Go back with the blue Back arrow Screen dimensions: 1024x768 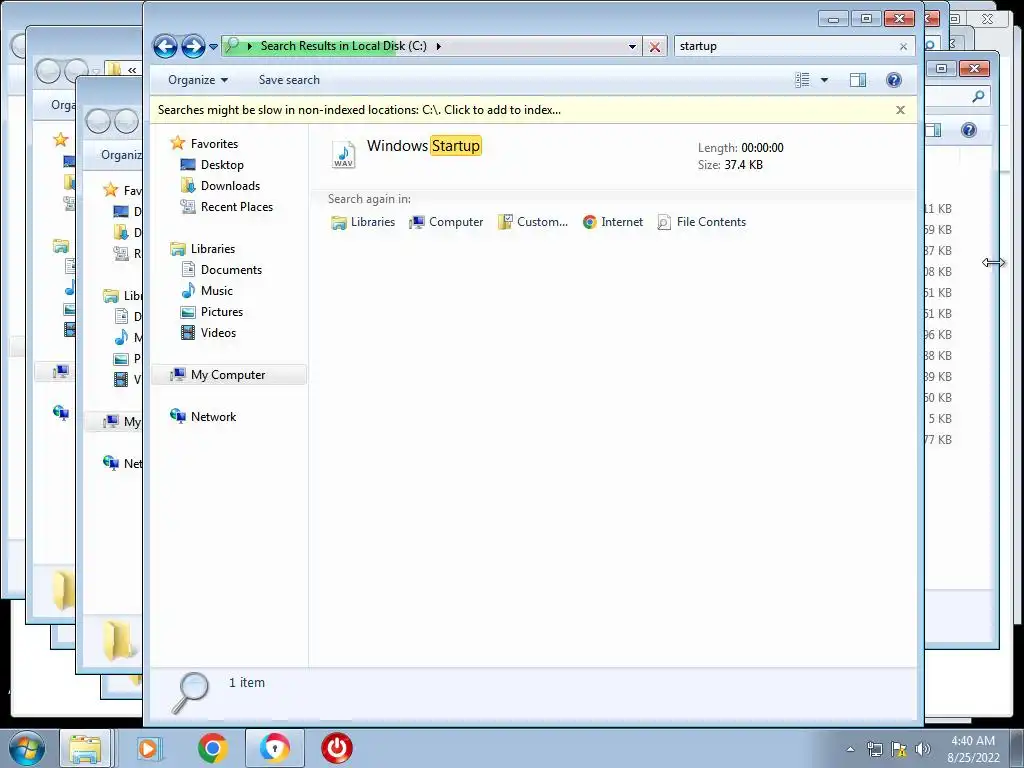[165, 46]
